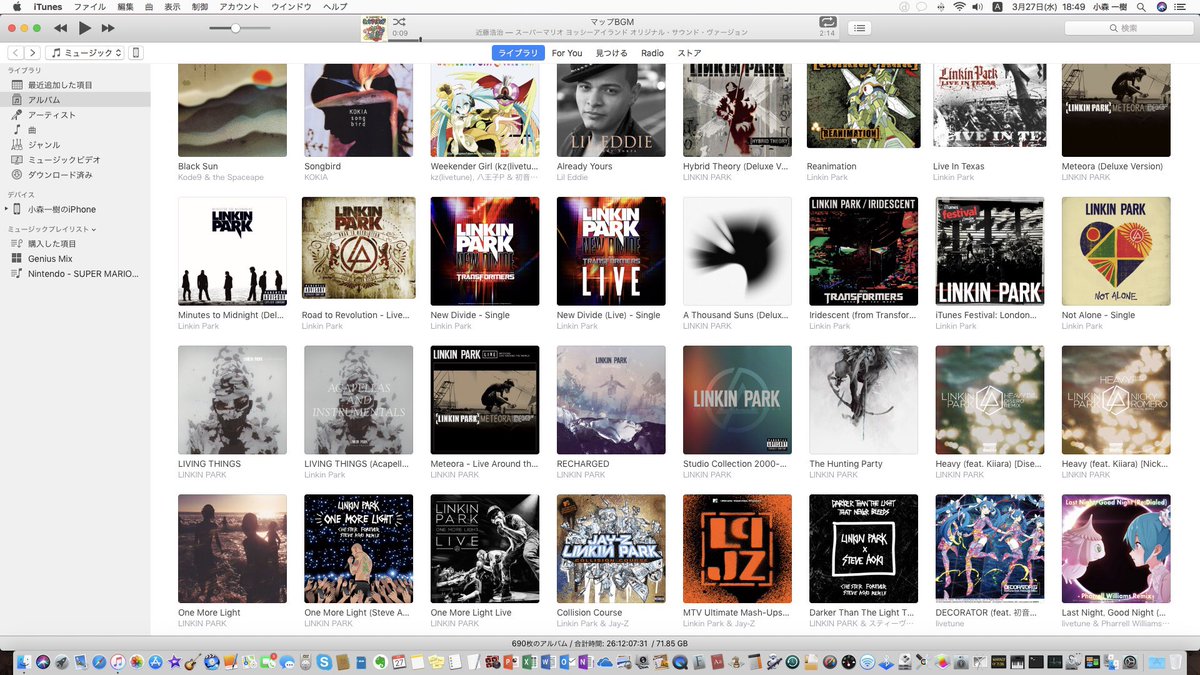Switch to the For You tab
Screen dimensions: 1200x675
(x=567, y=53)
